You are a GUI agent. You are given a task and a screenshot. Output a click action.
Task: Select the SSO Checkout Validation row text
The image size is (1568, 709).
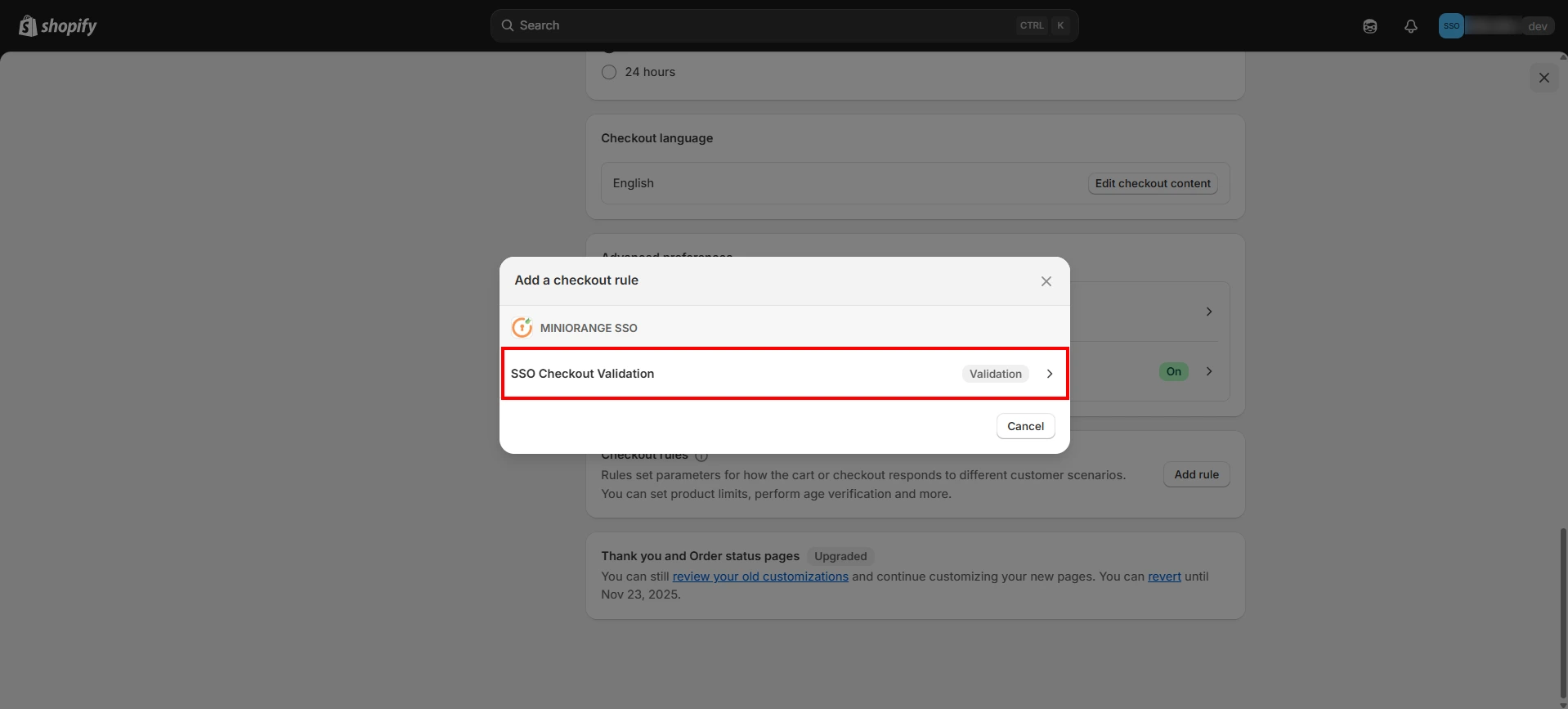coord(583,374)
